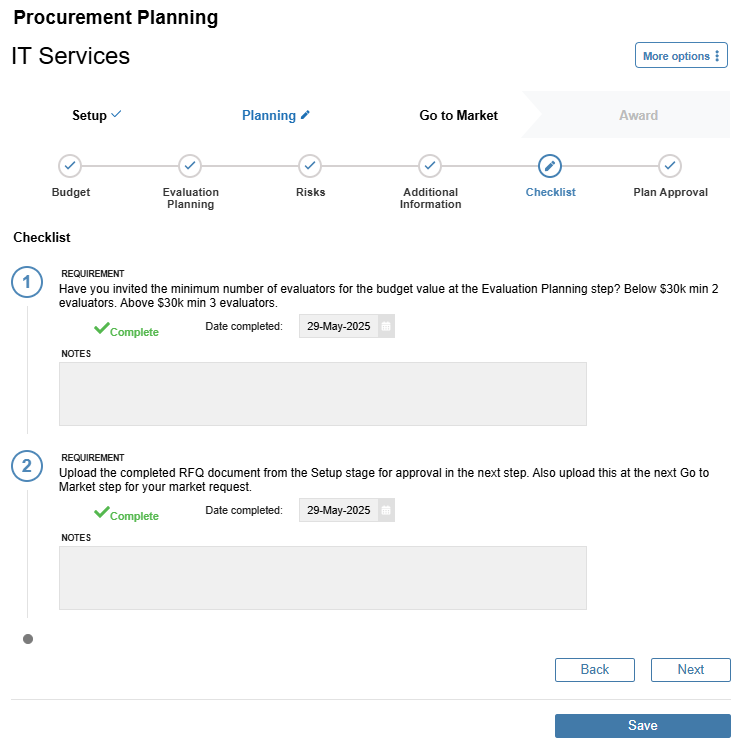Go to the Risks step circle
This screenshot has width=738, height=746.
(x=310, y=166)
